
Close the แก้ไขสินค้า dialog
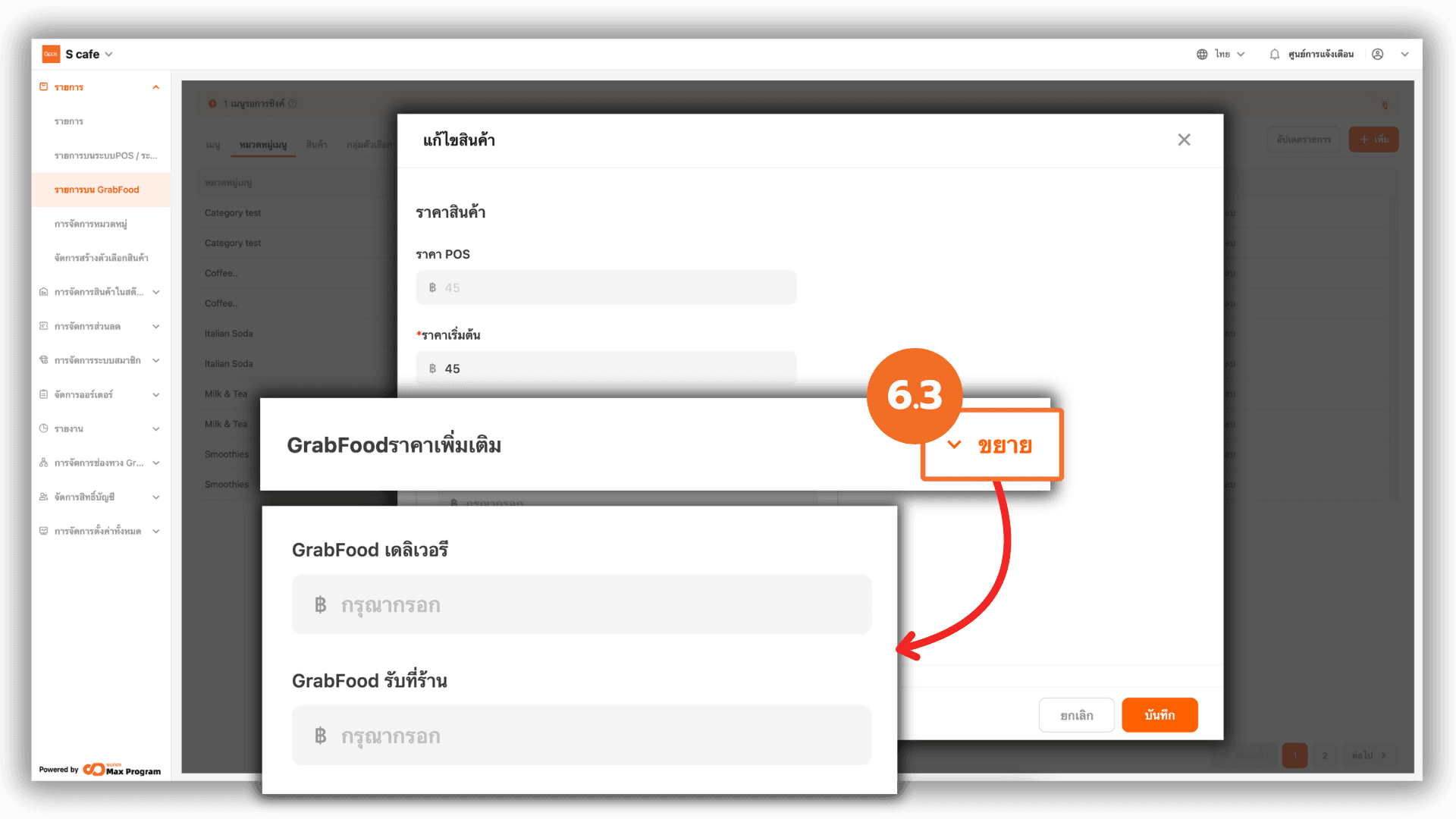point(1184,140)
